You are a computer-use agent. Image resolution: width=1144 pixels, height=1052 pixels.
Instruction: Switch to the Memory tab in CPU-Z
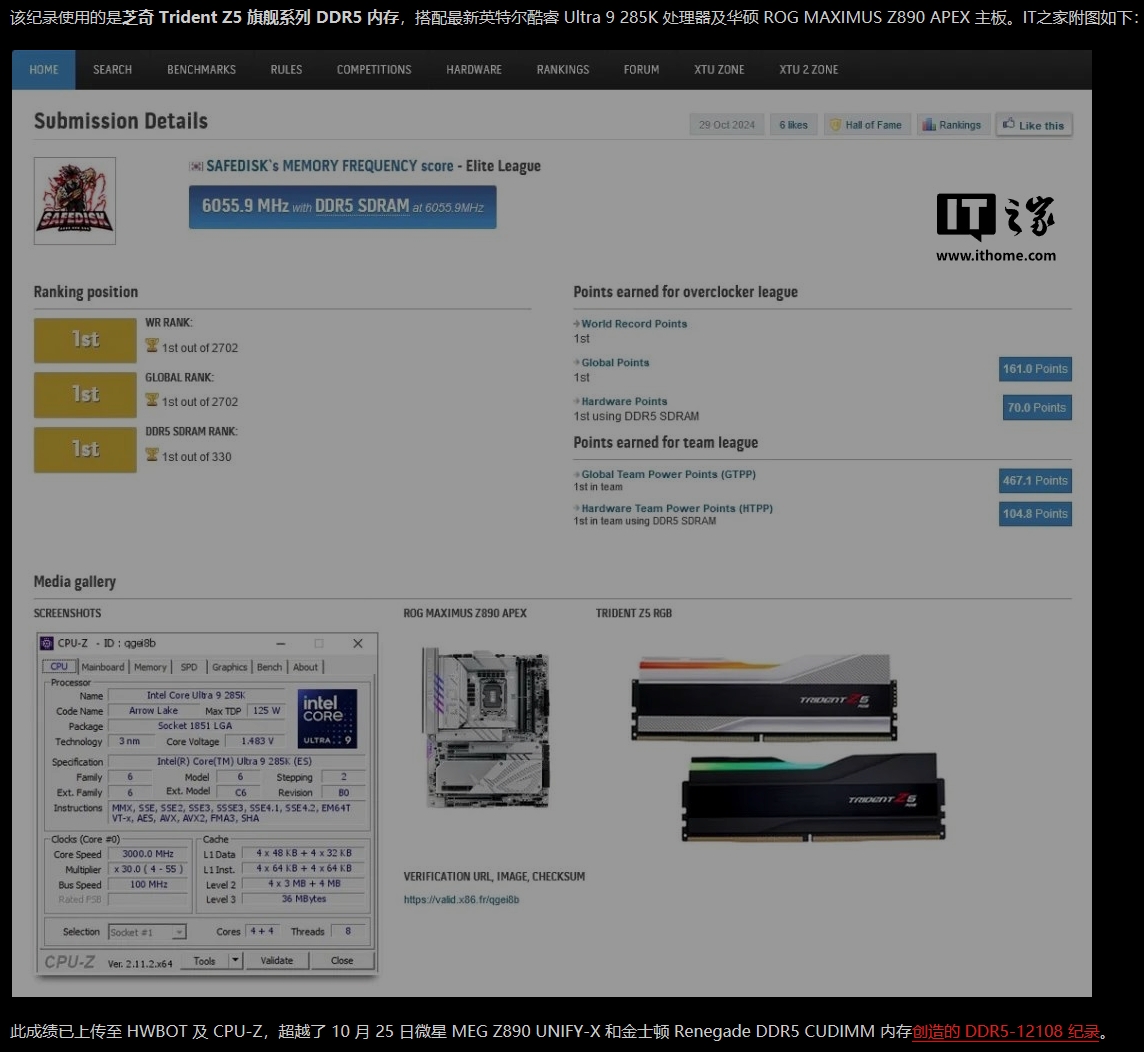(x=150, y=667)
